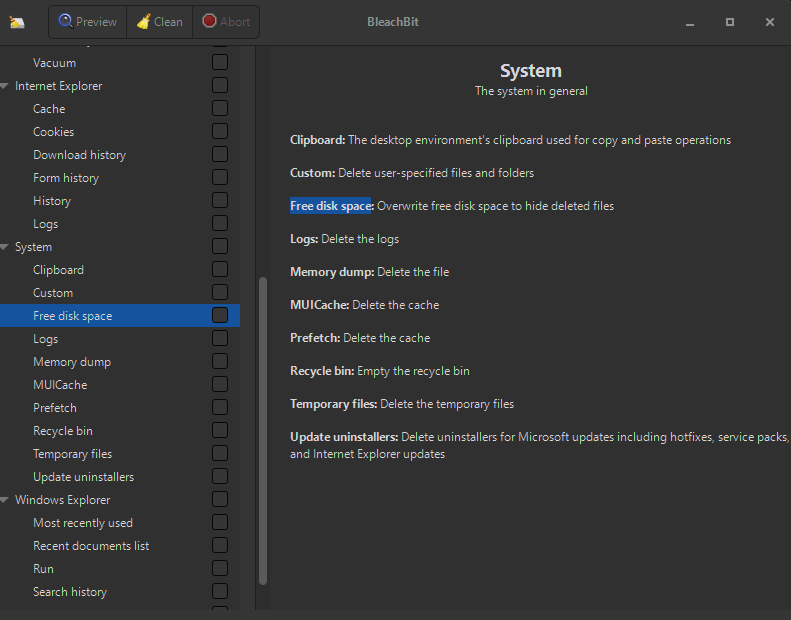Click the Abort stop button
Screen dimensions: 791x620
coord(226,22)
